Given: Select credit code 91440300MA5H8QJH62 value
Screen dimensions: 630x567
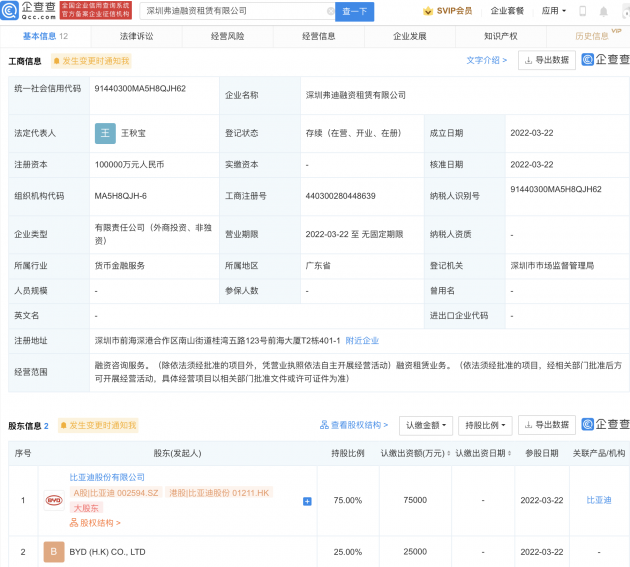Looking at the screenshot, I should pos(140,89).
